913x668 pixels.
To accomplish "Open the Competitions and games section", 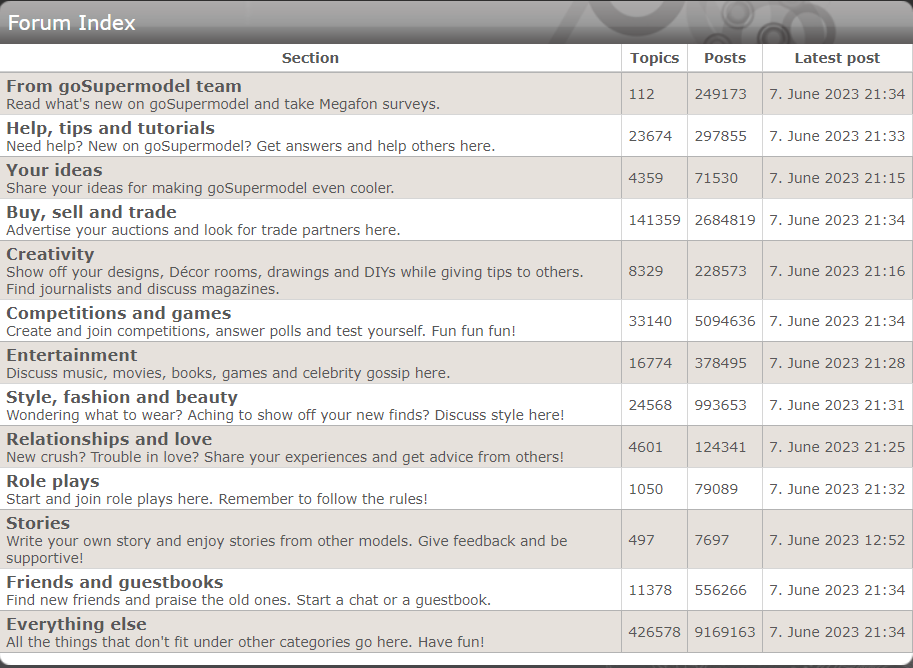I will 118,313.
